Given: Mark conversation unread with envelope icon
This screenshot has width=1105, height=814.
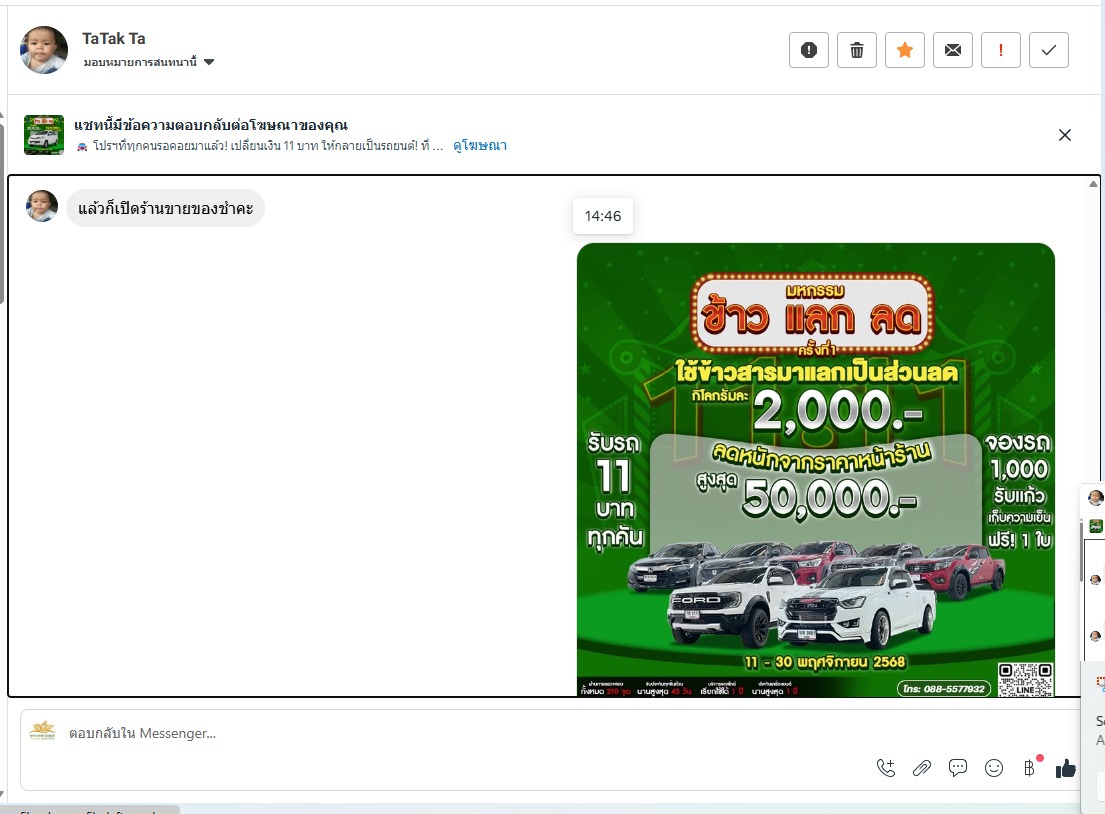Looking at the screenshot, I should pos(952,50).
